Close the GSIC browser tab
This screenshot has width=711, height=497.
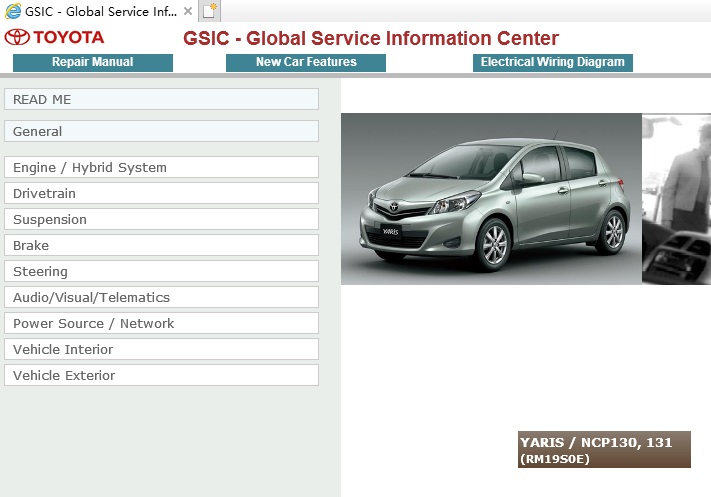188,11
